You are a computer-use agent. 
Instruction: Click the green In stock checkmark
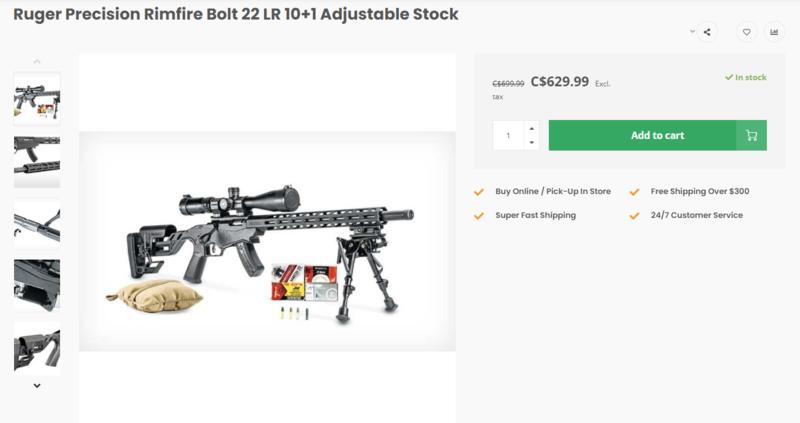tap(729, 77)
